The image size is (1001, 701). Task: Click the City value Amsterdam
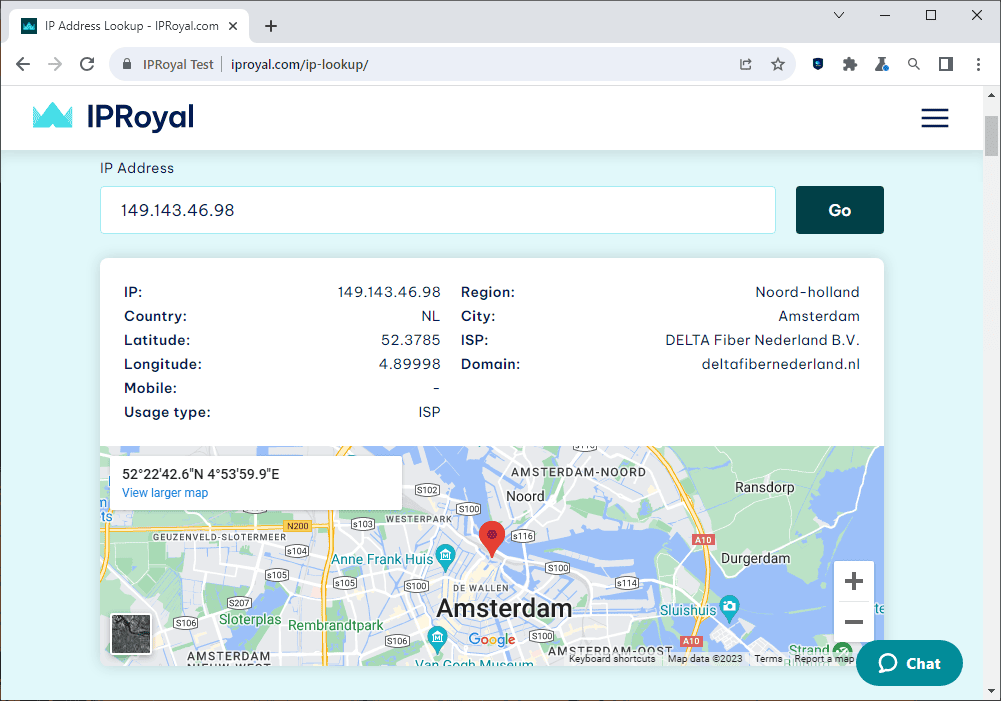pyautogui.click(x=819, y=316)
